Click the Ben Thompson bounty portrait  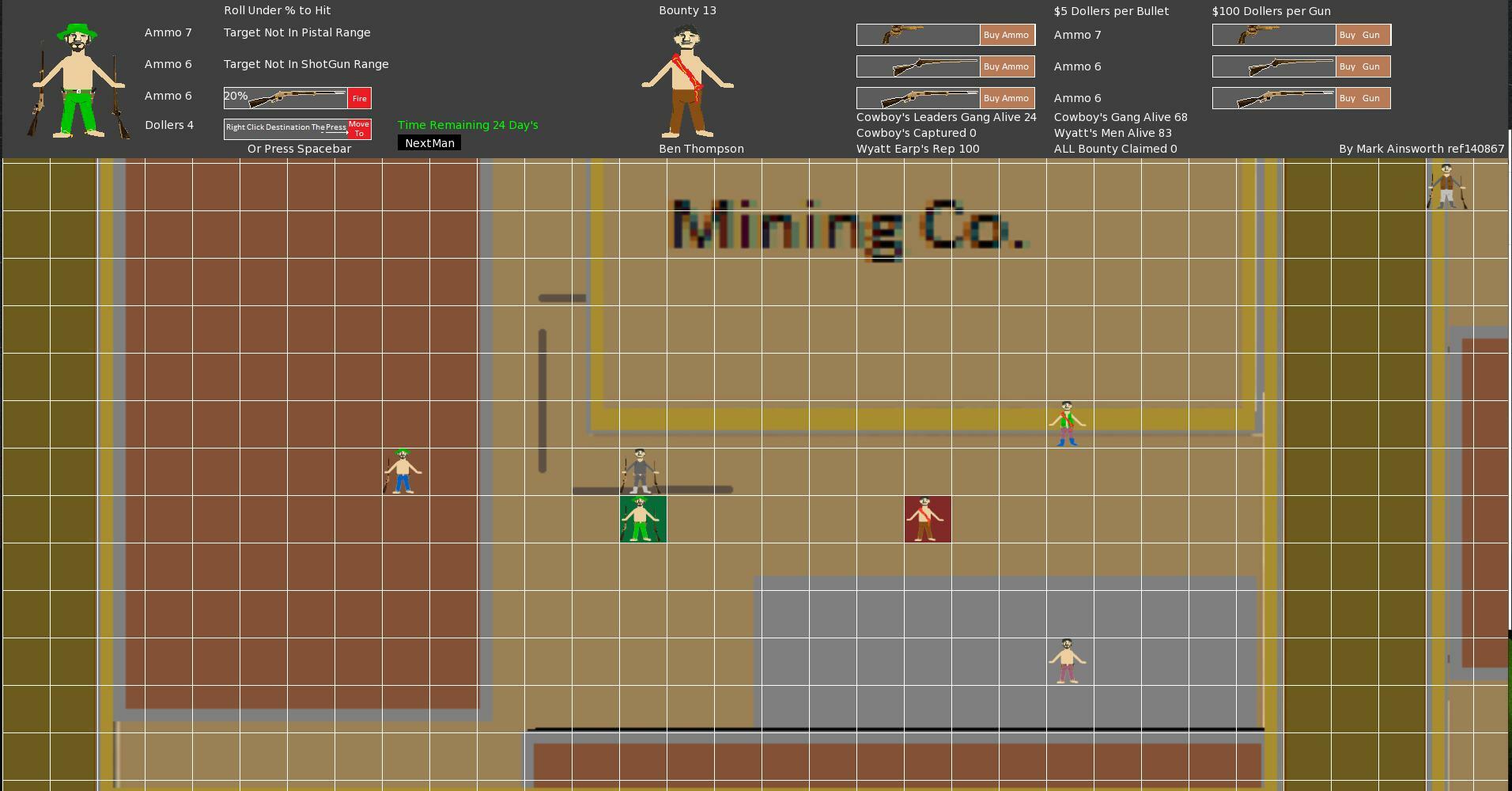click(x=687, y=81)
